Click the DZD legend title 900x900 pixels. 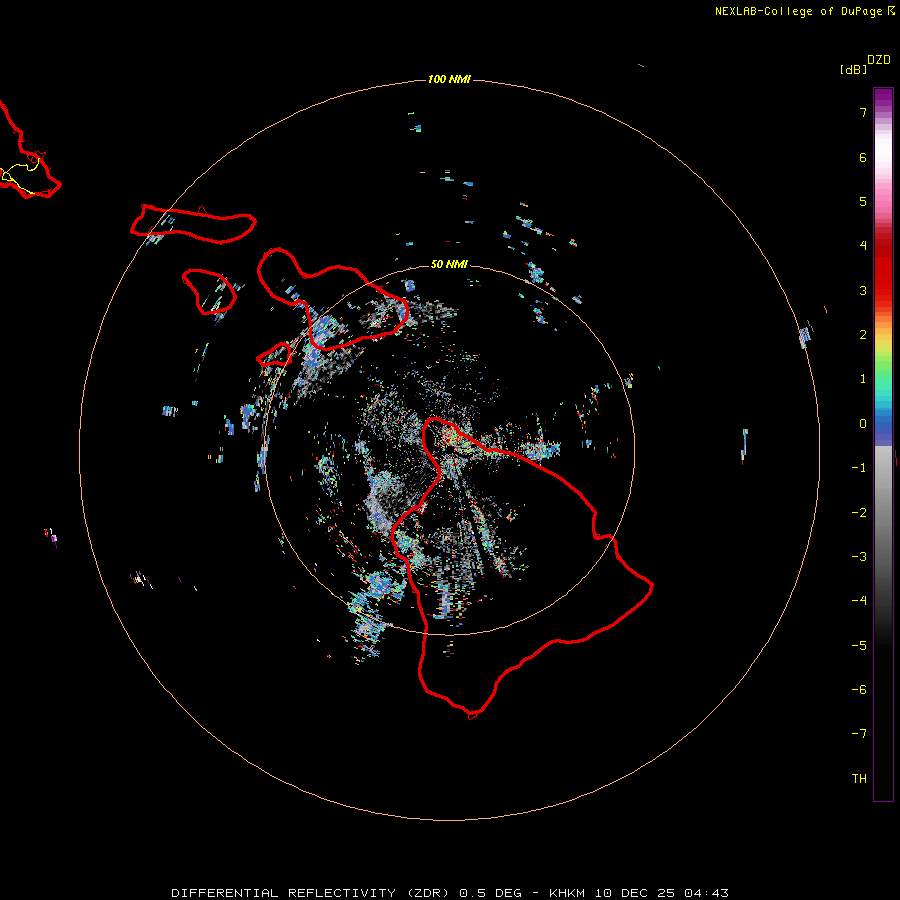click(879, 60)
